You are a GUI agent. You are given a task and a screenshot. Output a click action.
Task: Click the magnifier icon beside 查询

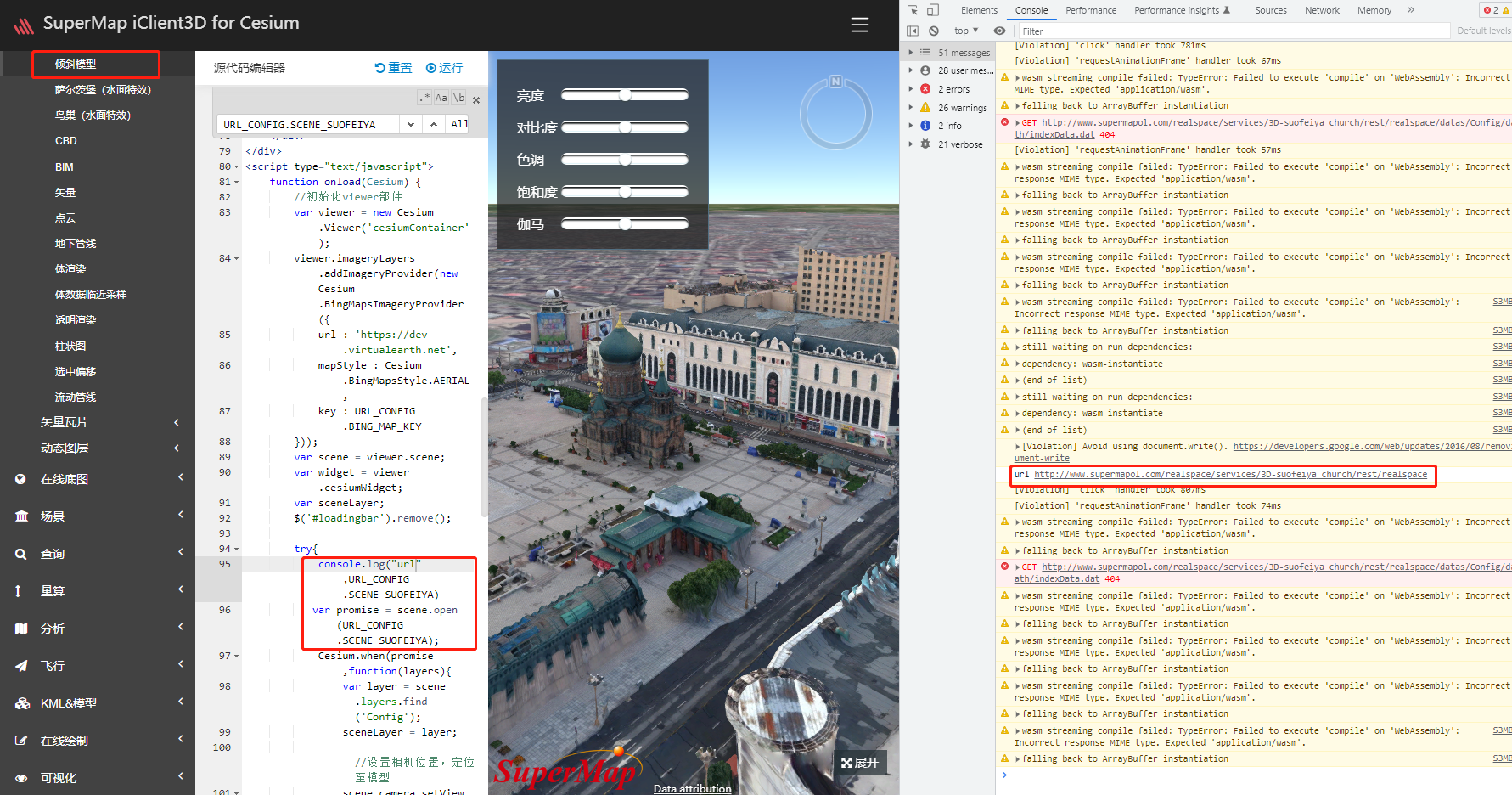pos(20,554)
